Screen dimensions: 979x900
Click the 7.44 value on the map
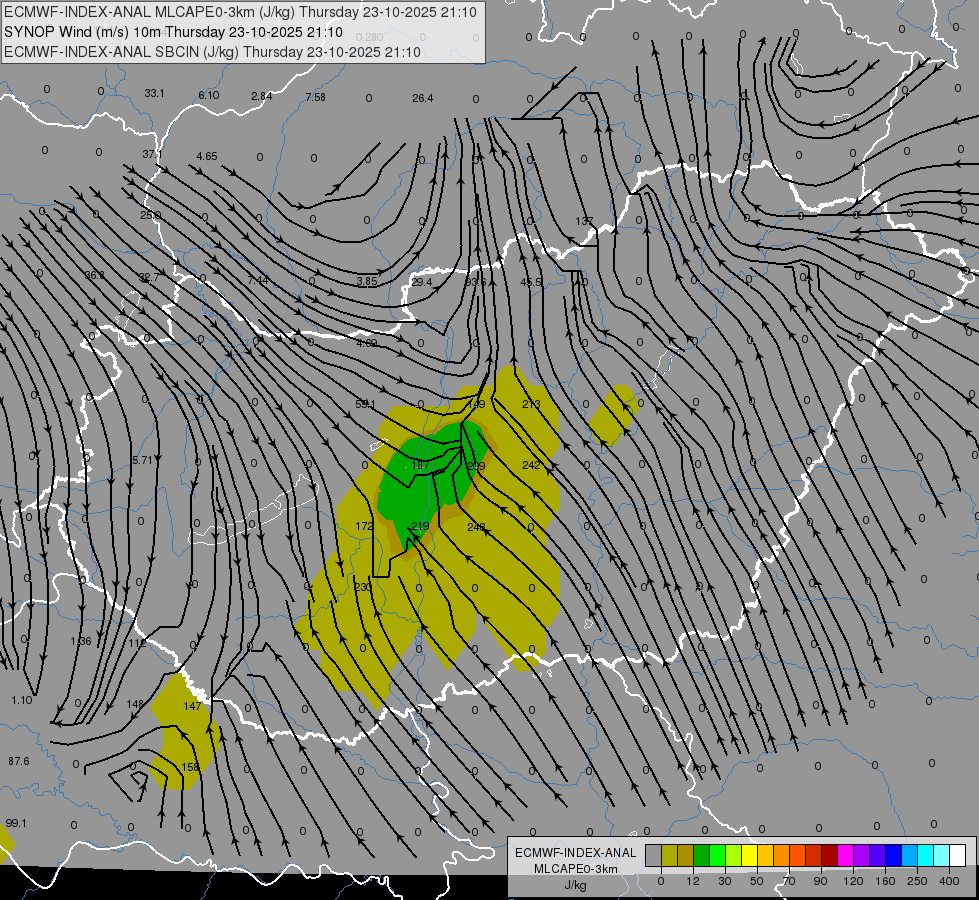click(257, 280)
